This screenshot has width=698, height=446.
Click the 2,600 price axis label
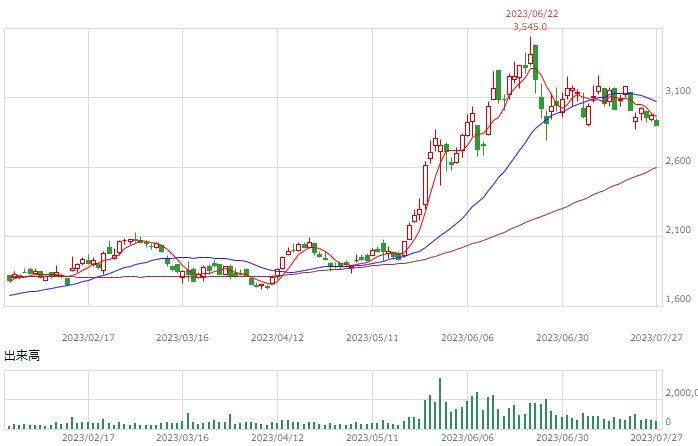click(678, 161)
